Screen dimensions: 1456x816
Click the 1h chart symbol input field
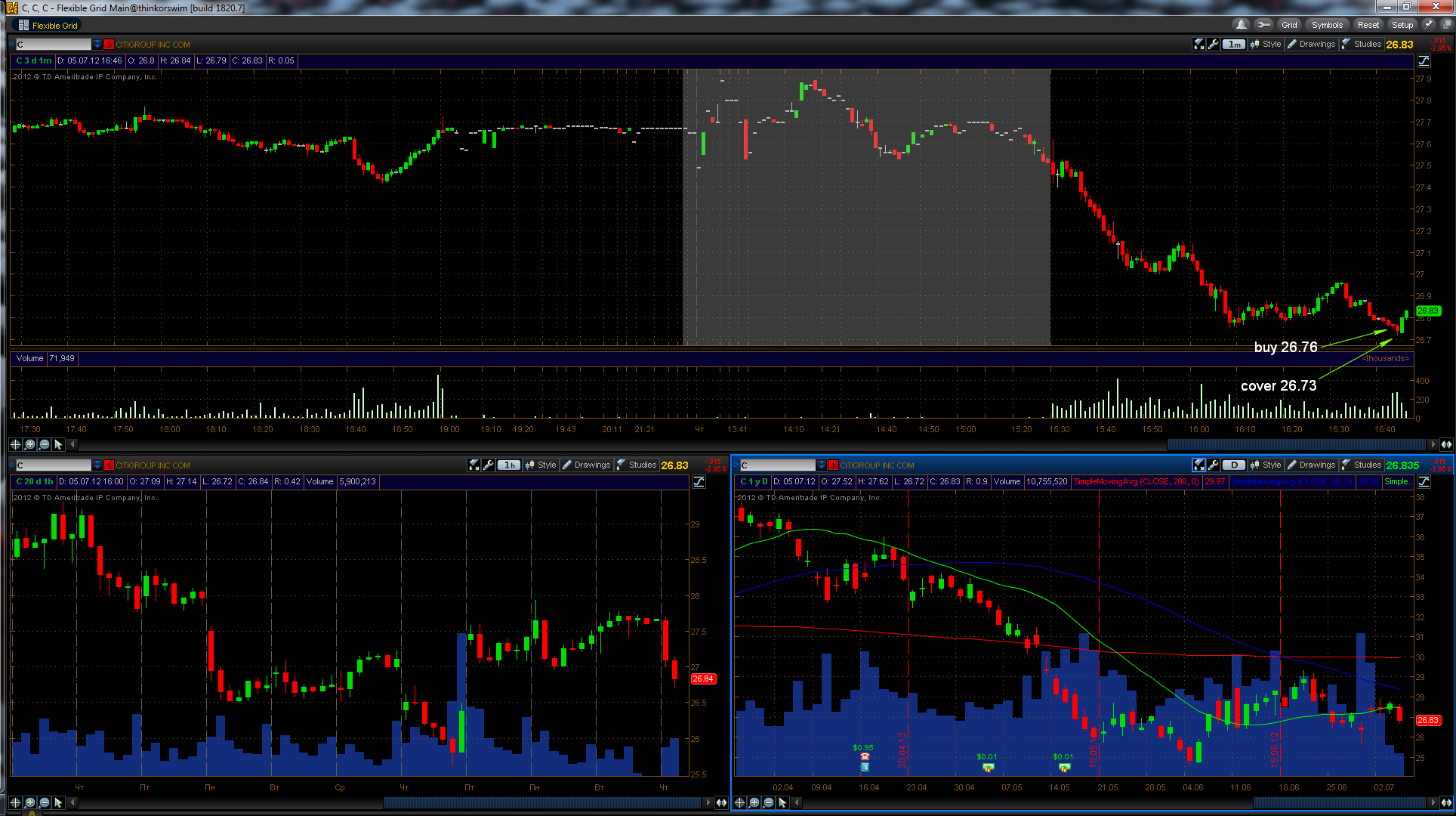pyautogui.click(x=53, y=465)
